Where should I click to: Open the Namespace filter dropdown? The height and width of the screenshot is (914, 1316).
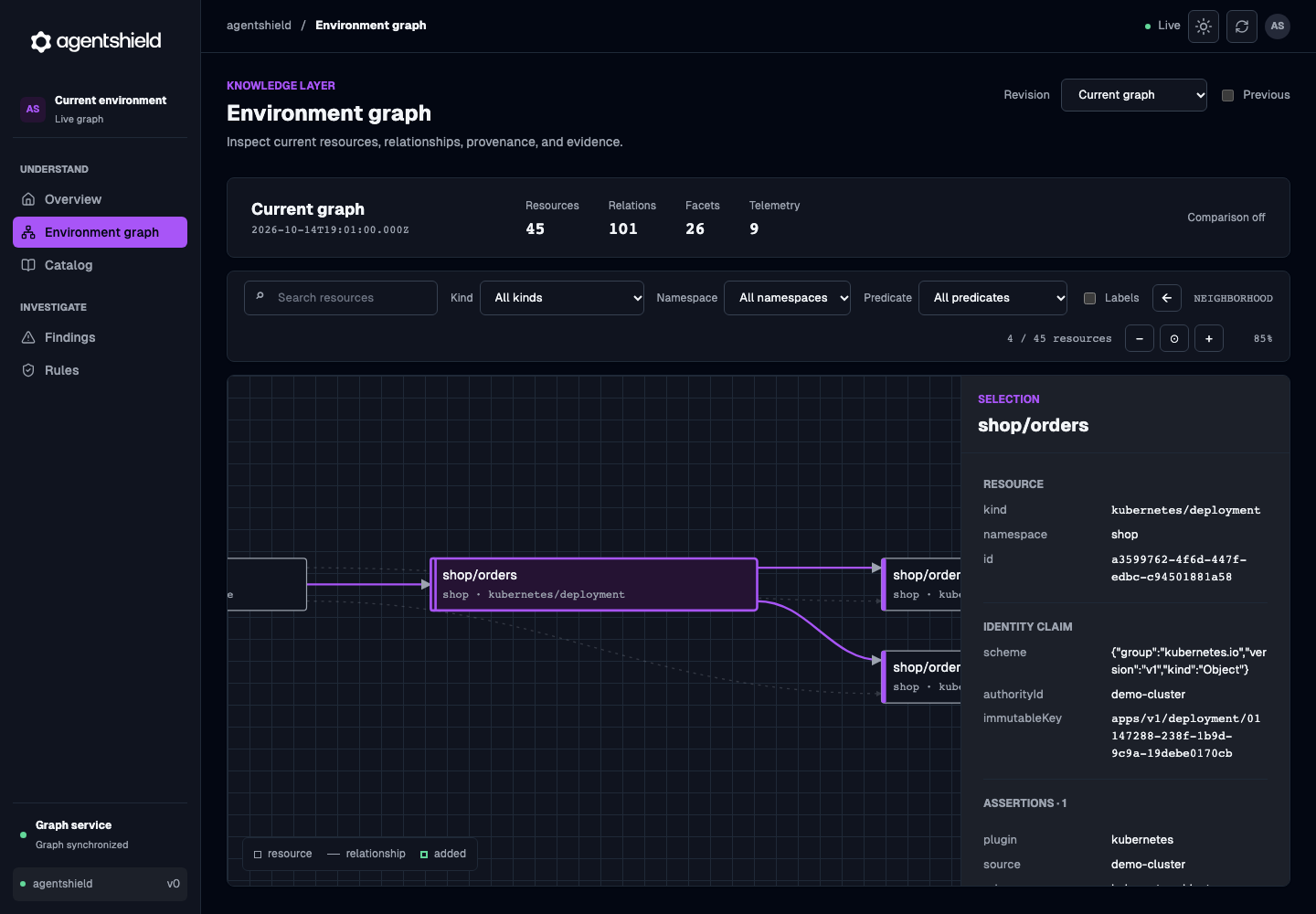click(x=787, y=298)
